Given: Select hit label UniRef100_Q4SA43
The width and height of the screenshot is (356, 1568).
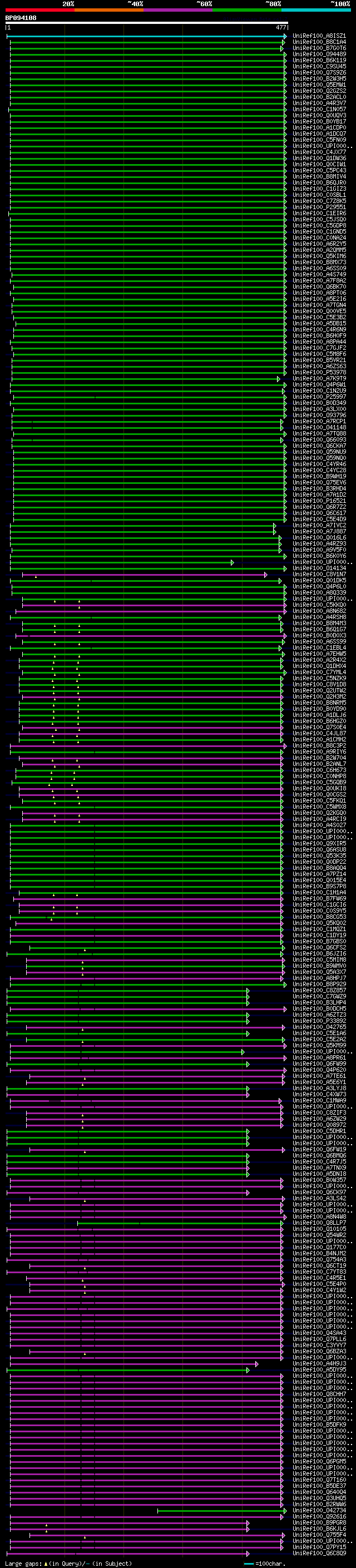Looking at the screenshot, I should tap(319, 1333).
